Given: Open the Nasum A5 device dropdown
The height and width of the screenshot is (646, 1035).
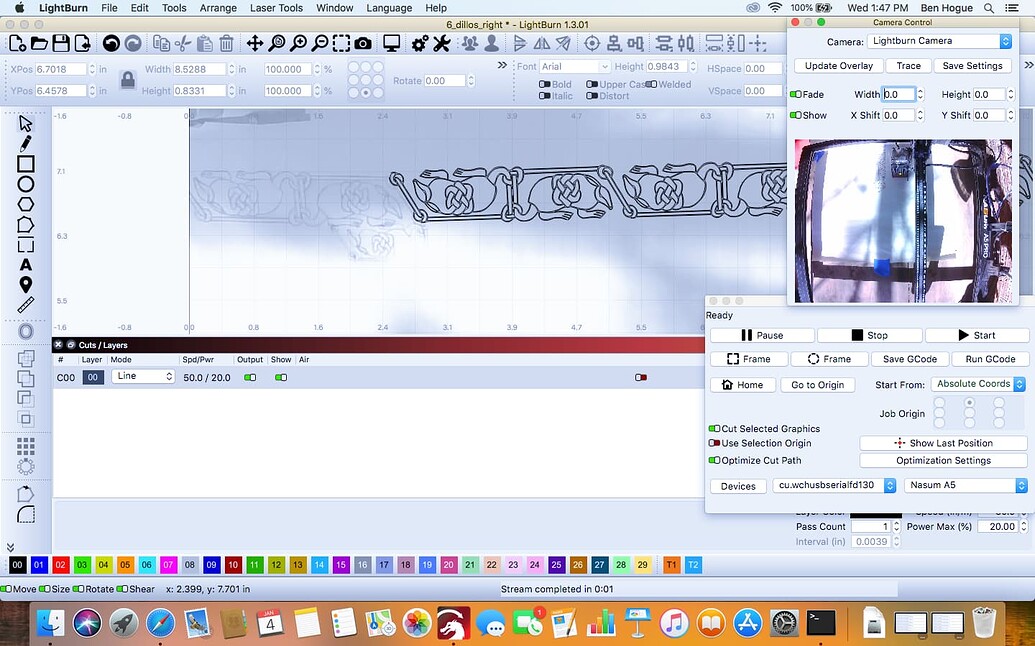Looking at the screenshot, I should (x=966, y=485).
